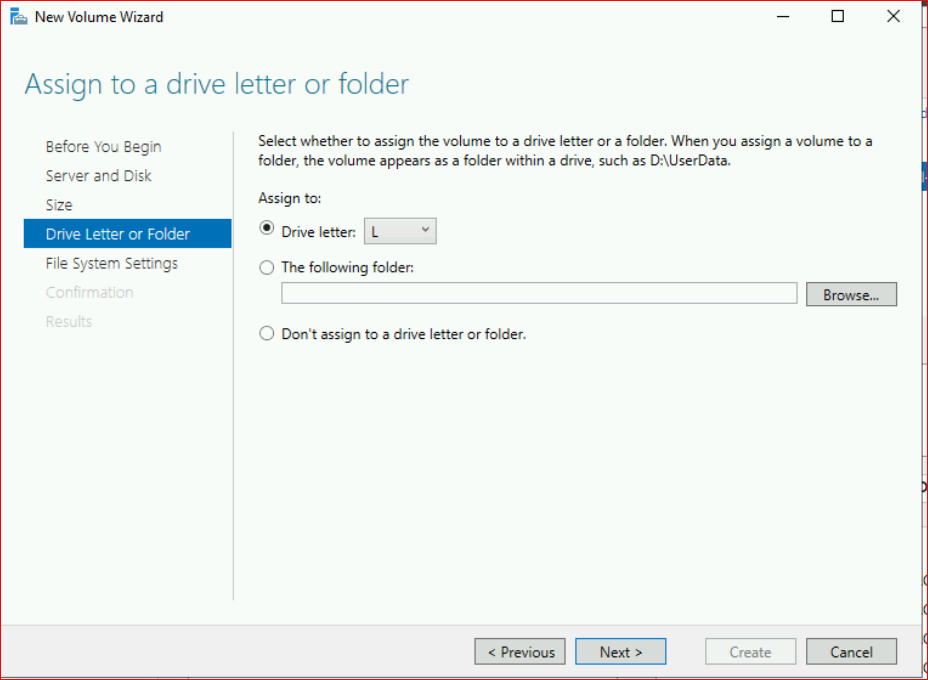Screen dimensions: 928x680
Task: Jump to the Size step in sidebar
Action: tap(59, 205)
